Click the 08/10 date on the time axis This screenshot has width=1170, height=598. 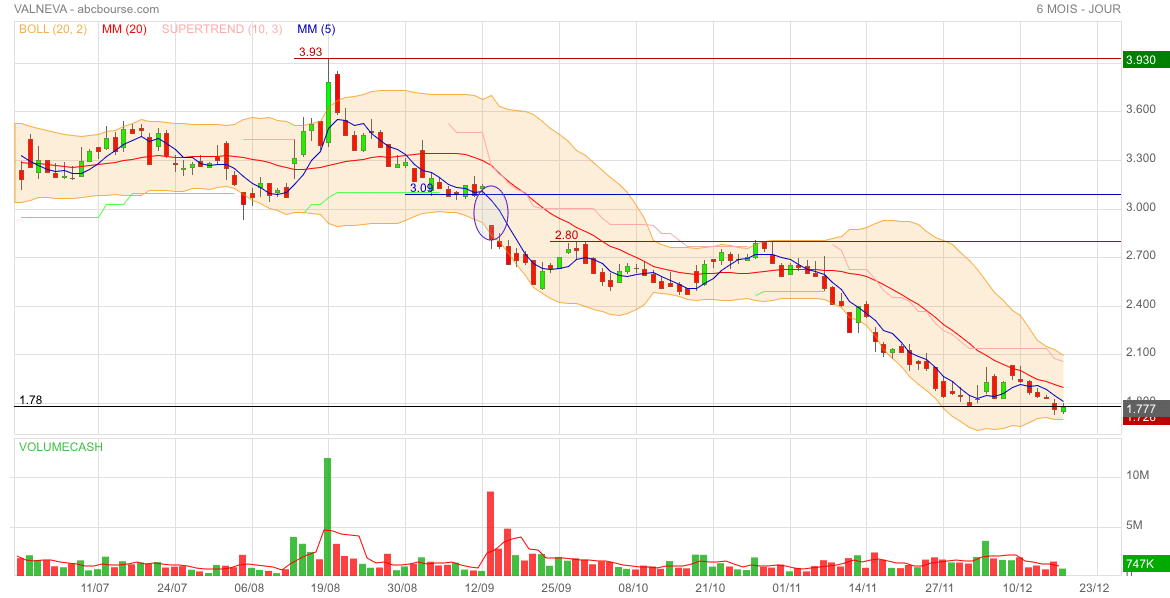coord(634,588)
